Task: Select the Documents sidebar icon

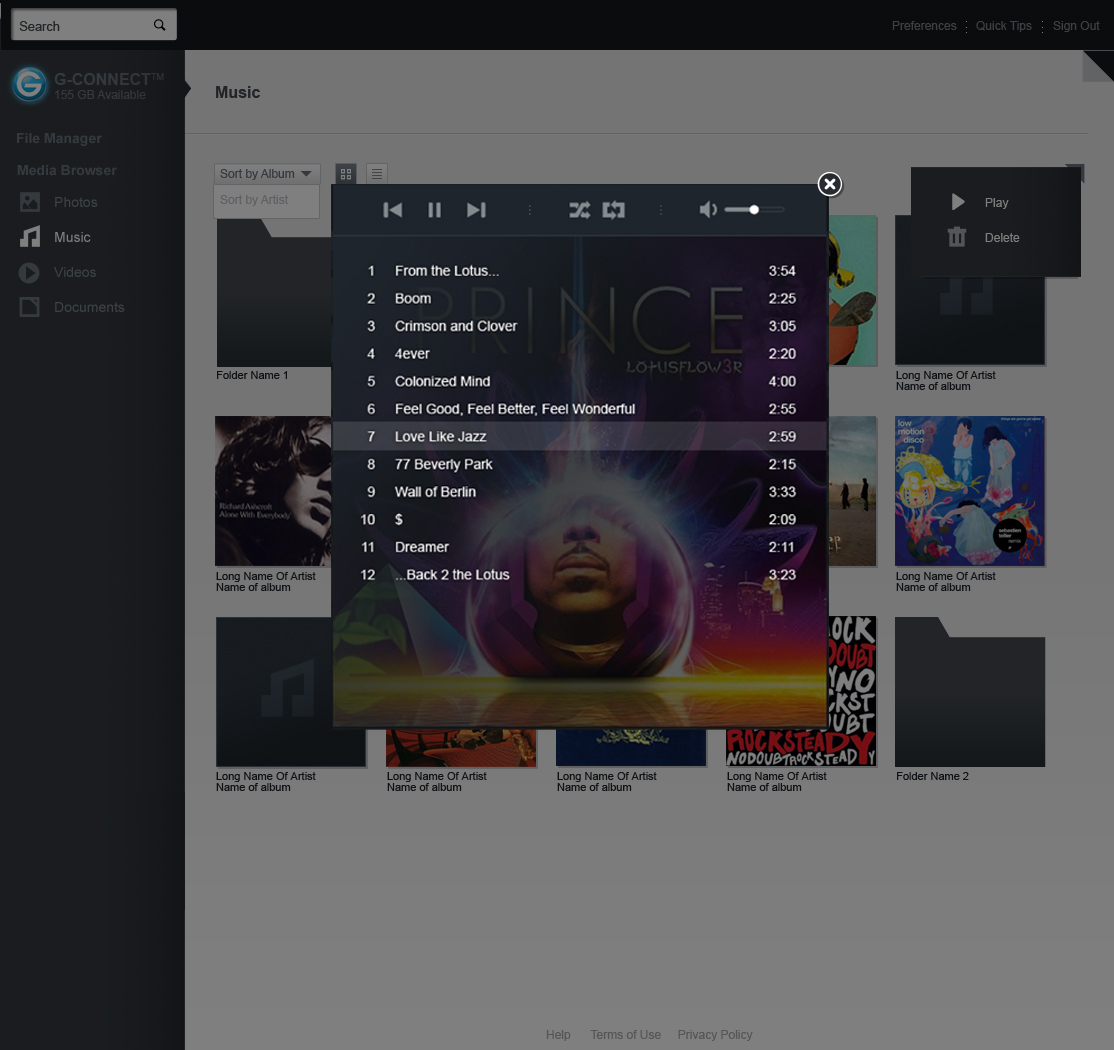Action: (x=30, y=307)
